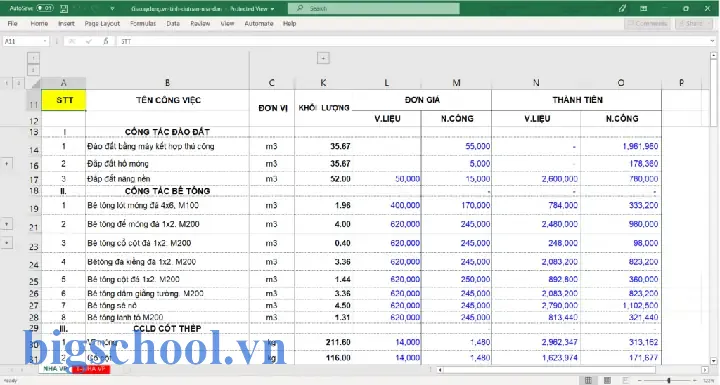Open the Formulas tab
The width and height of the screenshot is (720, 385).
143,23
